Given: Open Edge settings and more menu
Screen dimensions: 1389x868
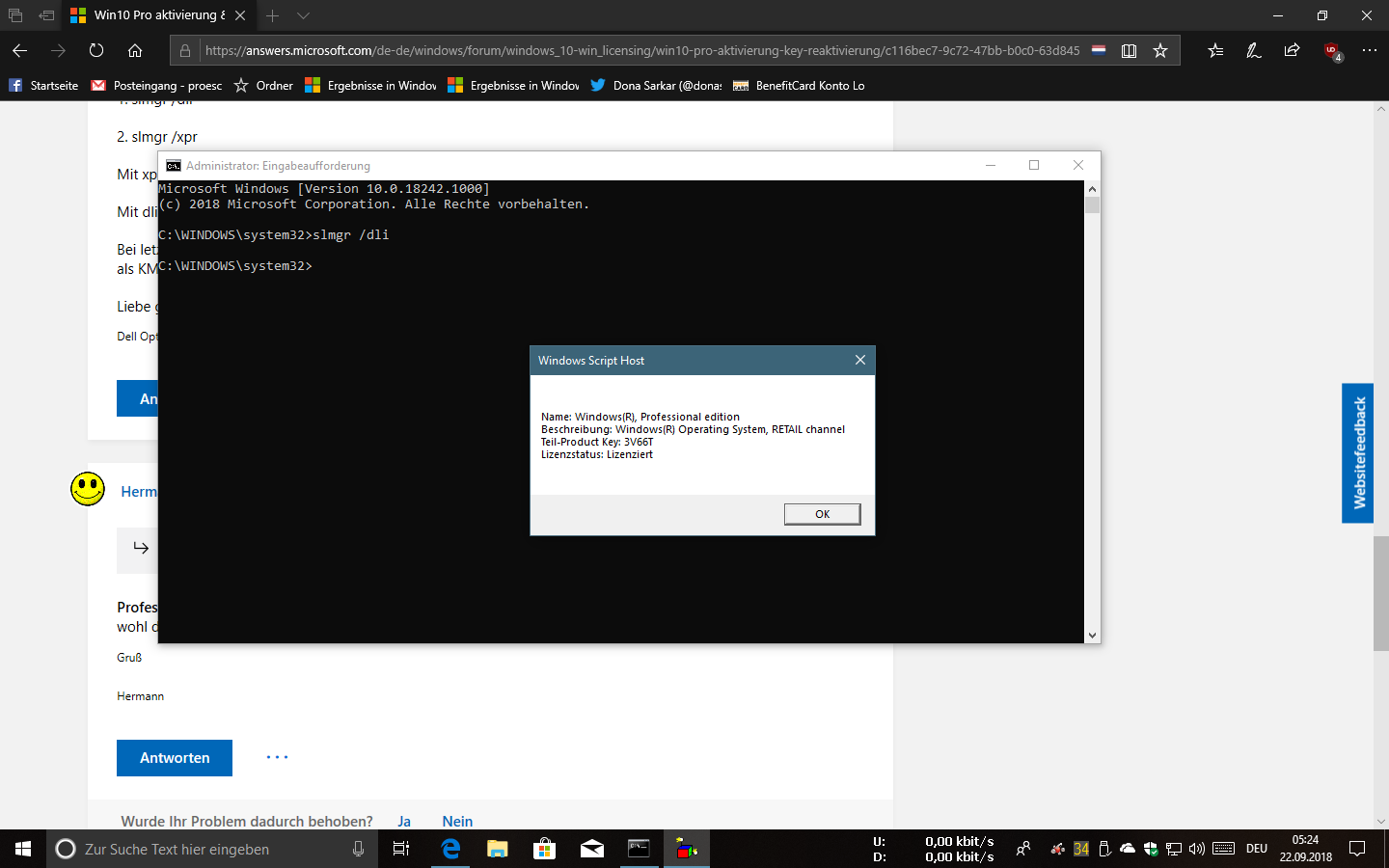Looking at the screenshot, I should click(x=1370, y=50).
